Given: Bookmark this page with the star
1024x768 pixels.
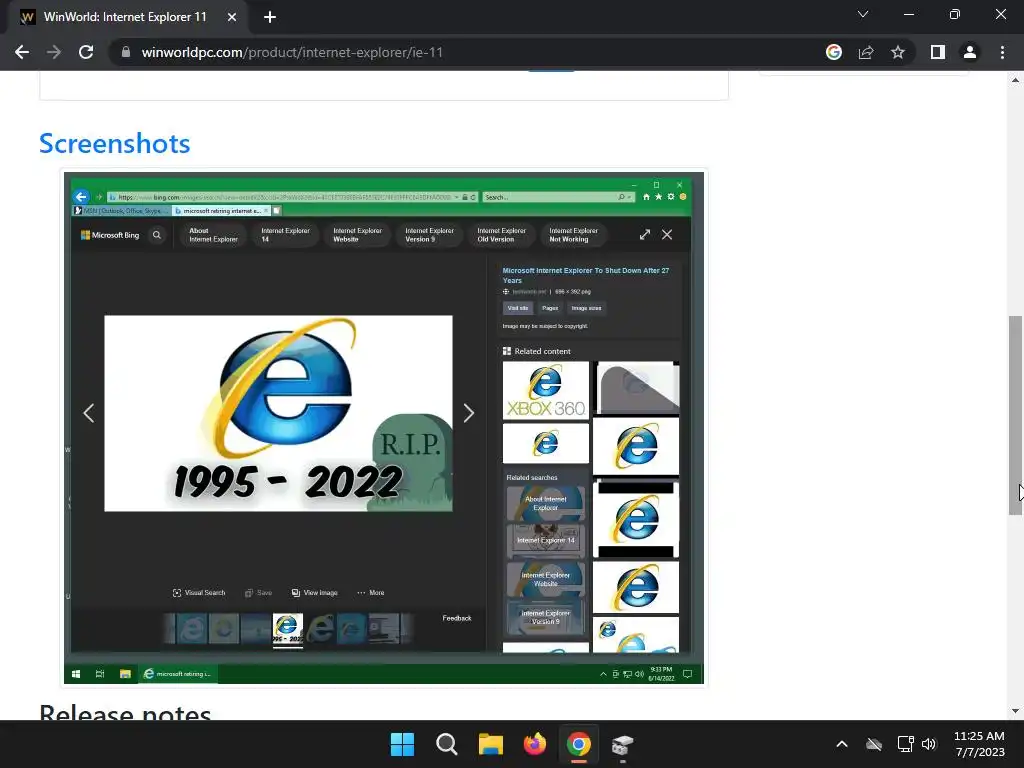Looking at the screenshot, I should 898,52.
